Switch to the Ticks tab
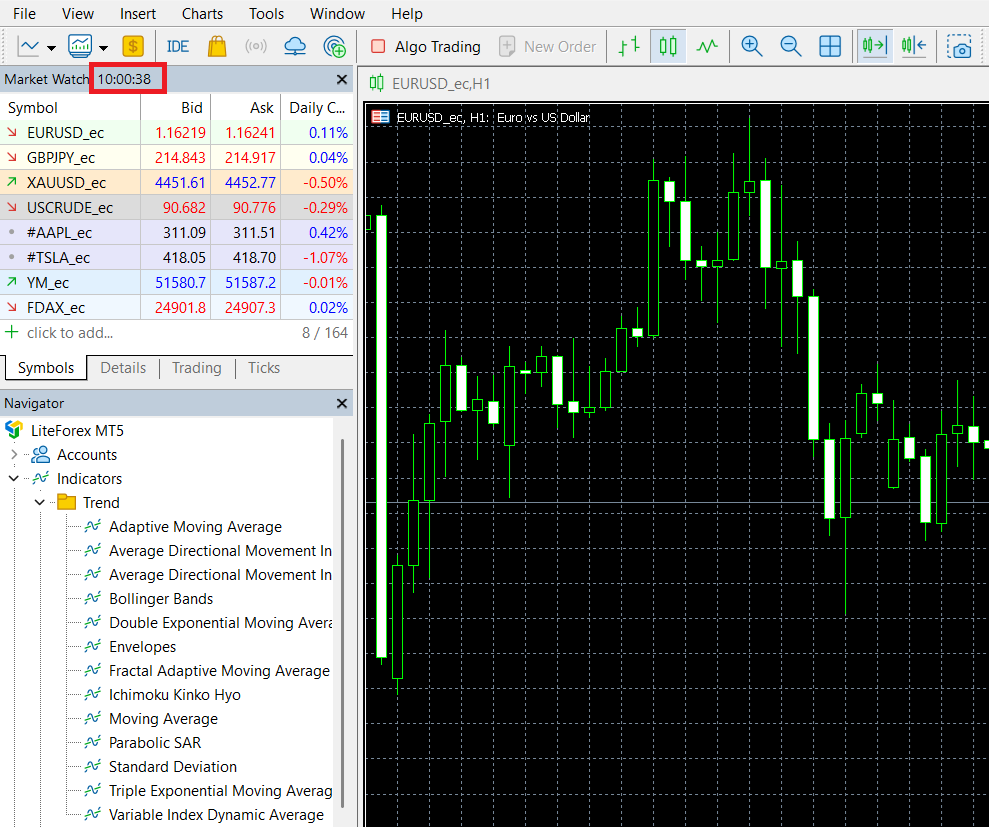This screenshot has width=989, height=827. click(264, 368)
